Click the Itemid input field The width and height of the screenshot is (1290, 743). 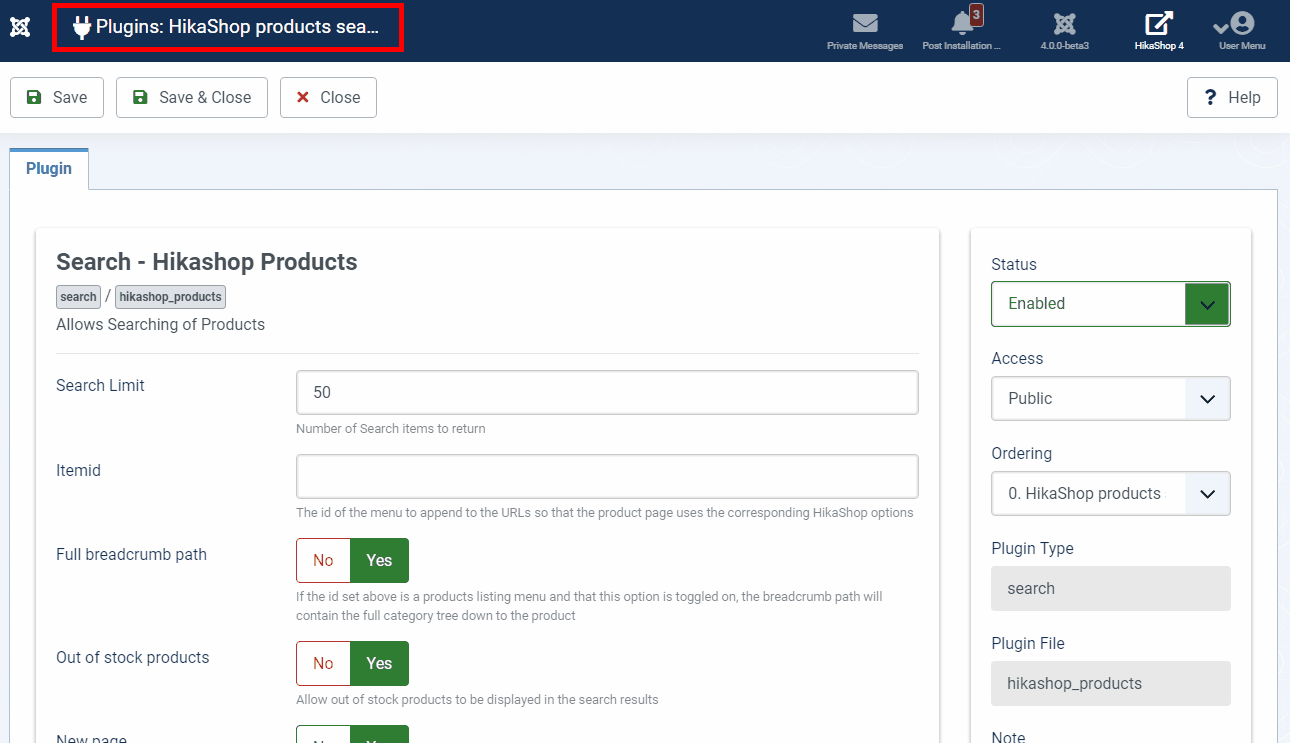[x=607, y=476]
